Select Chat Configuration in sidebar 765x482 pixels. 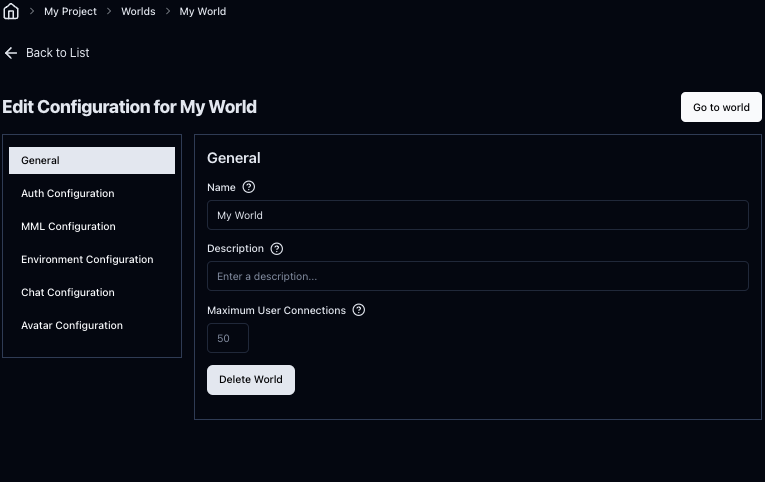68,293
